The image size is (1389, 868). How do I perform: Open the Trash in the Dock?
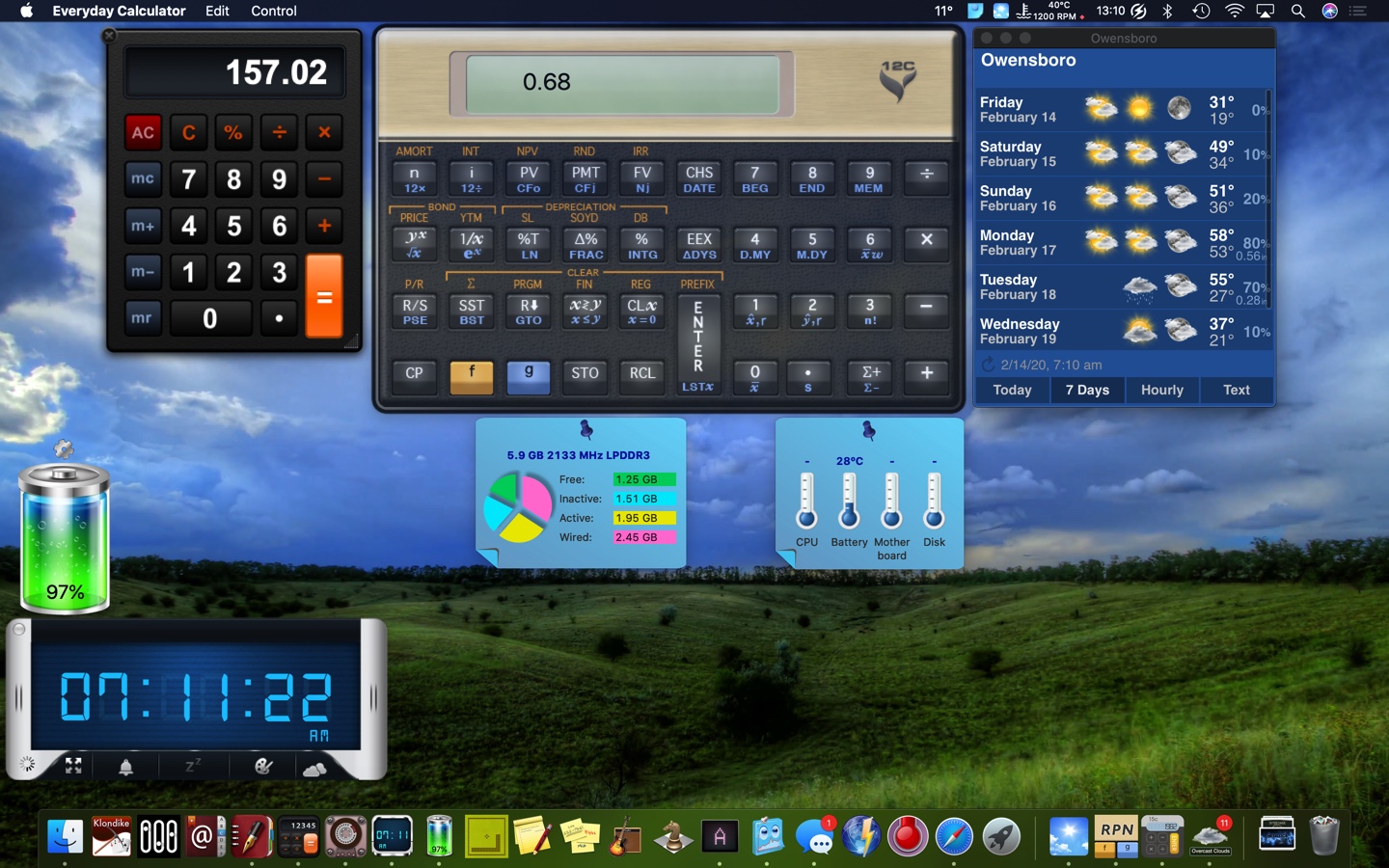point(1324,836)
